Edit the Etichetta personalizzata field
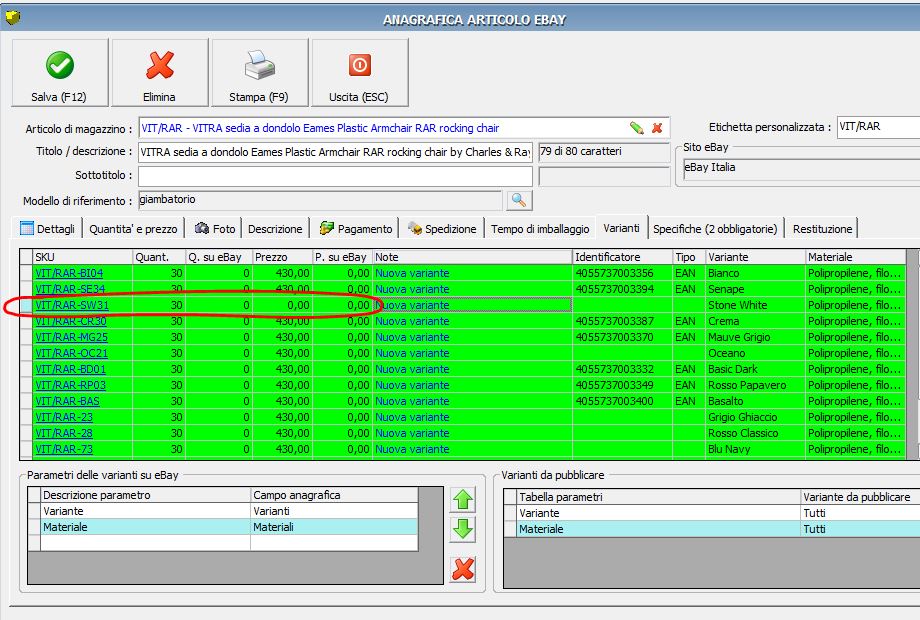 pyautogui.click(x=877, y=127)
